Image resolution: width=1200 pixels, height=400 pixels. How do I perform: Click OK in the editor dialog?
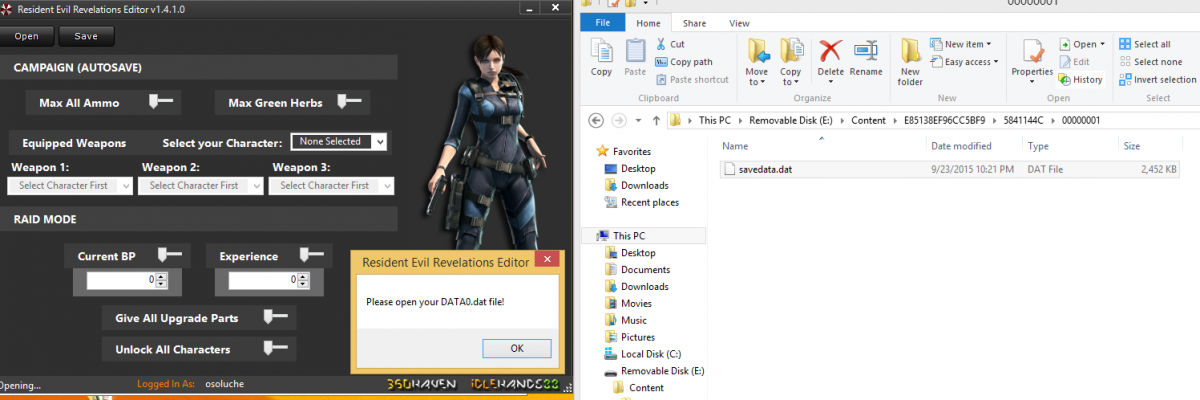[x=516, y=348]
